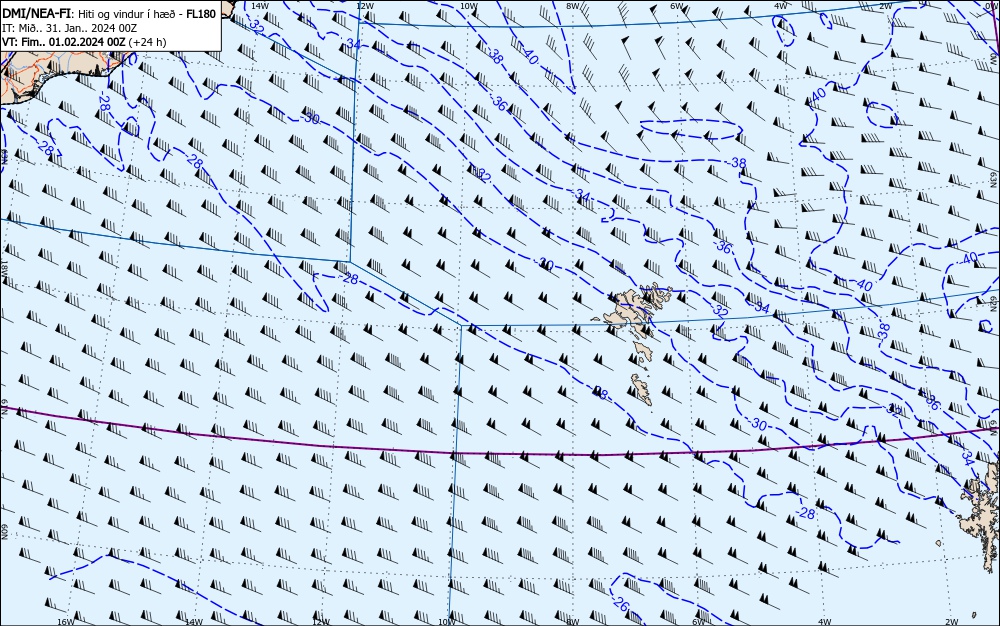The width and height of the screenshot is (1000, 626).
Task: Click the 'DMI/NEA-FI: Hiti og vindur í hæð - FL180' title
Action: 109,14
